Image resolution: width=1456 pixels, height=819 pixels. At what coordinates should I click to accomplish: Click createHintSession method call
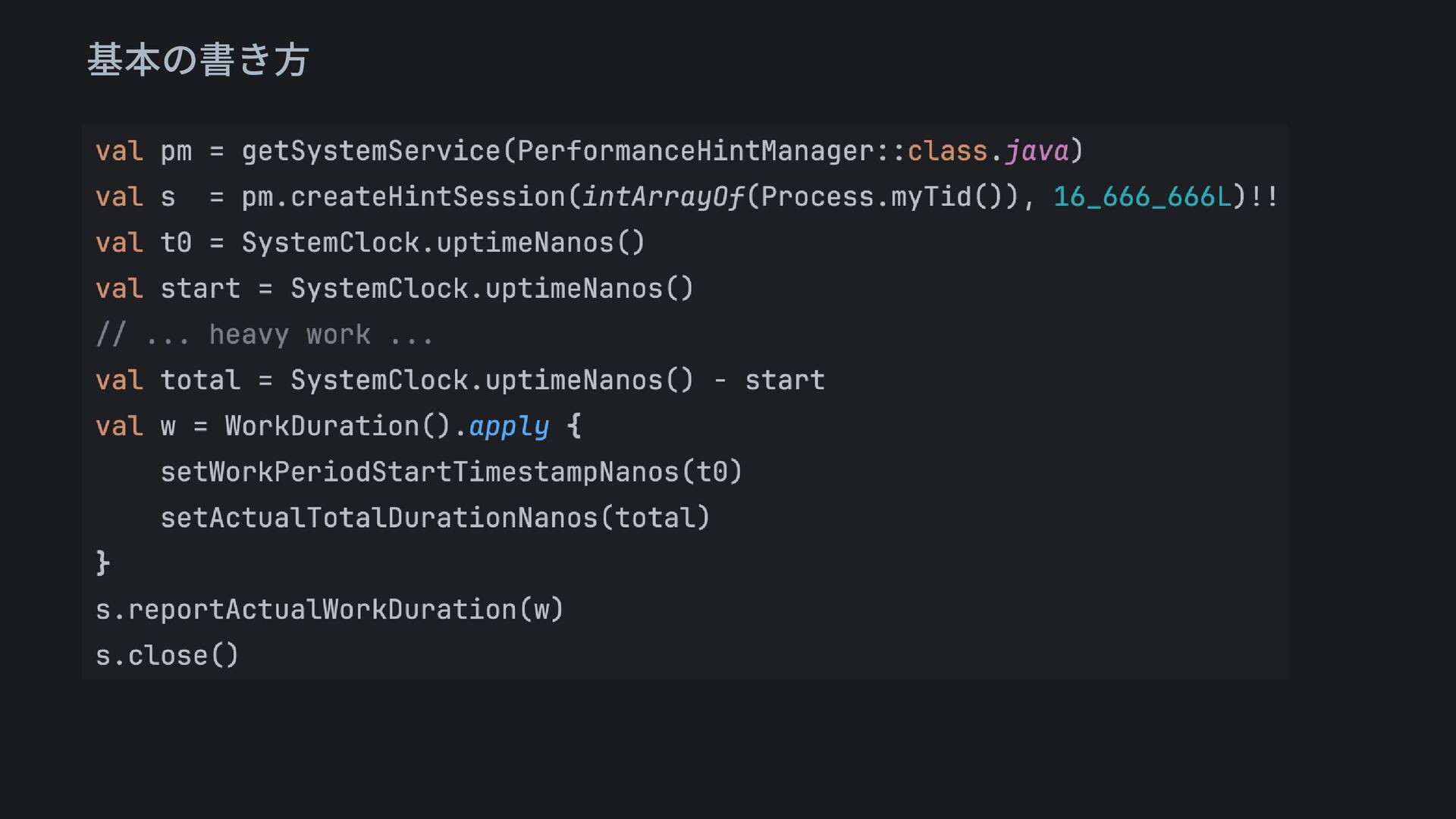click(428, 197)
